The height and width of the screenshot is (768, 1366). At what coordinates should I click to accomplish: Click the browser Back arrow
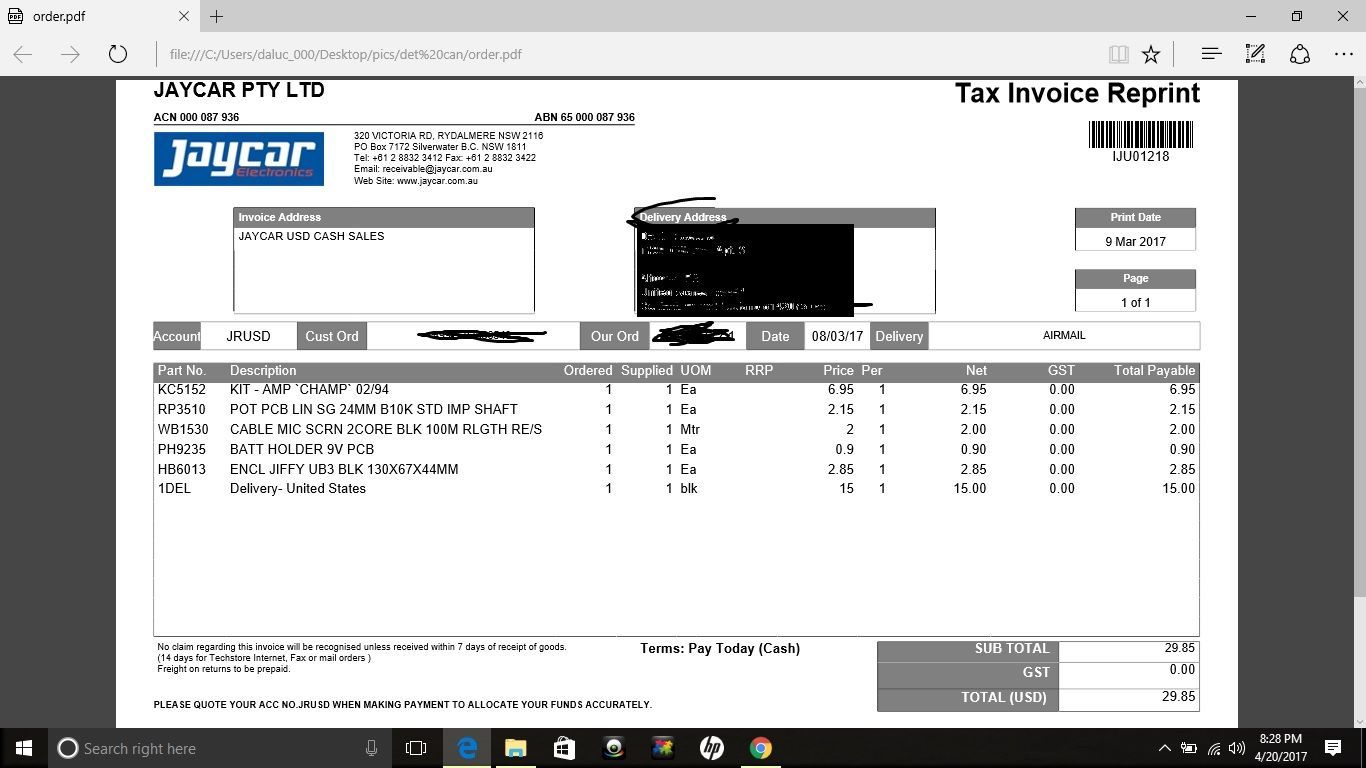click(23, 54)
